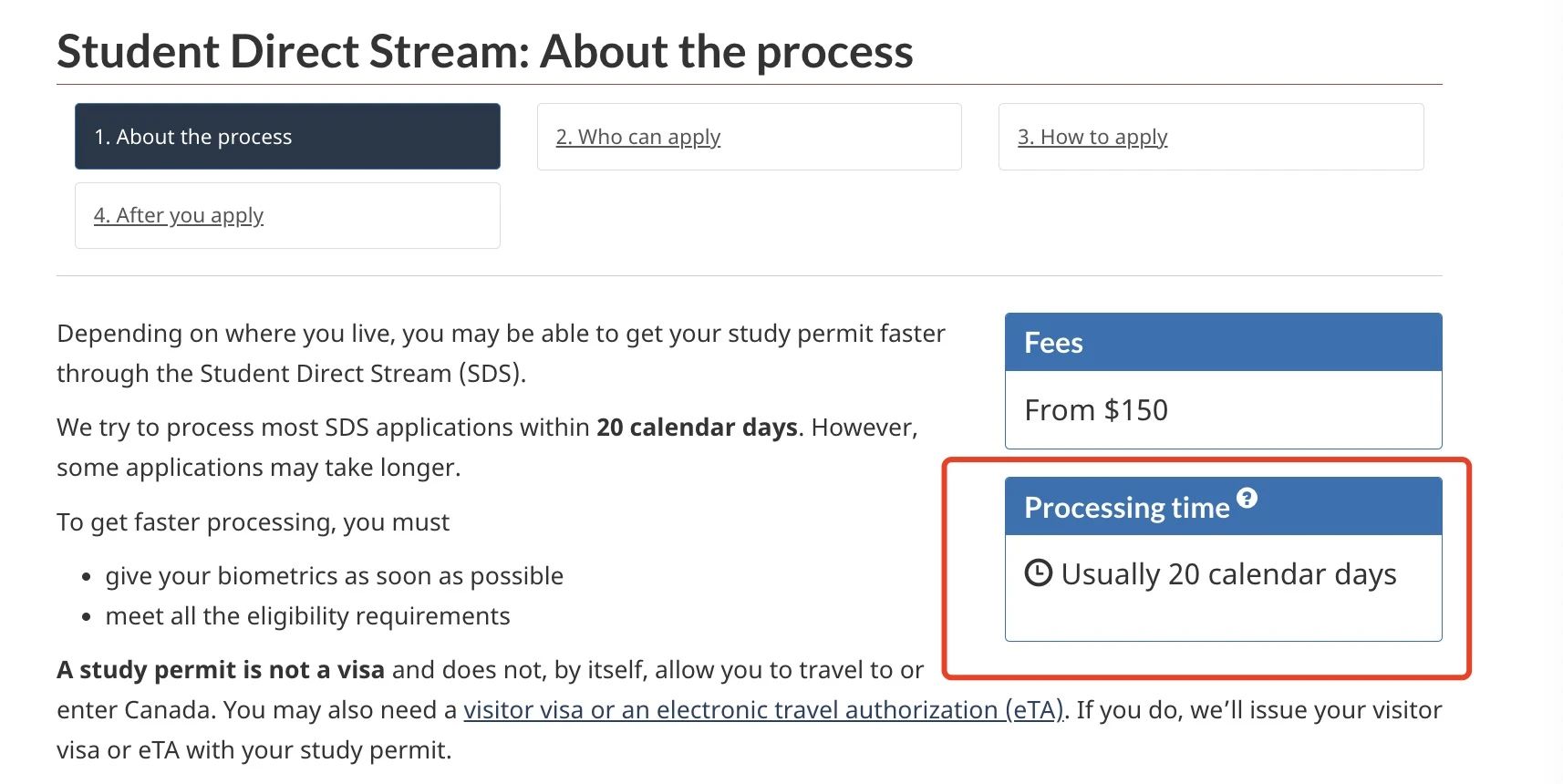
Task: Click 'To get faster processing, you must' line
Action: pos(253,522)
